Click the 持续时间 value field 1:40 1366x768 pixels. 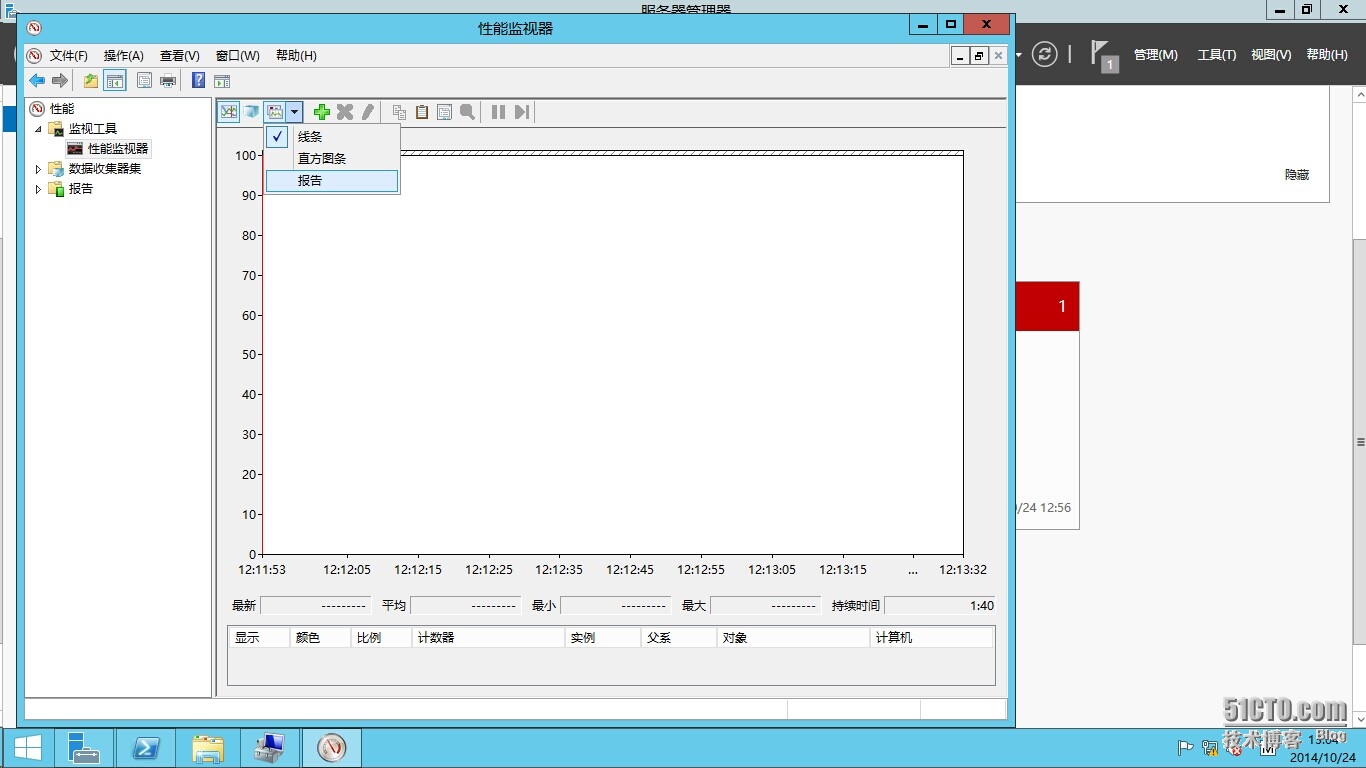[x=942, y=605]
